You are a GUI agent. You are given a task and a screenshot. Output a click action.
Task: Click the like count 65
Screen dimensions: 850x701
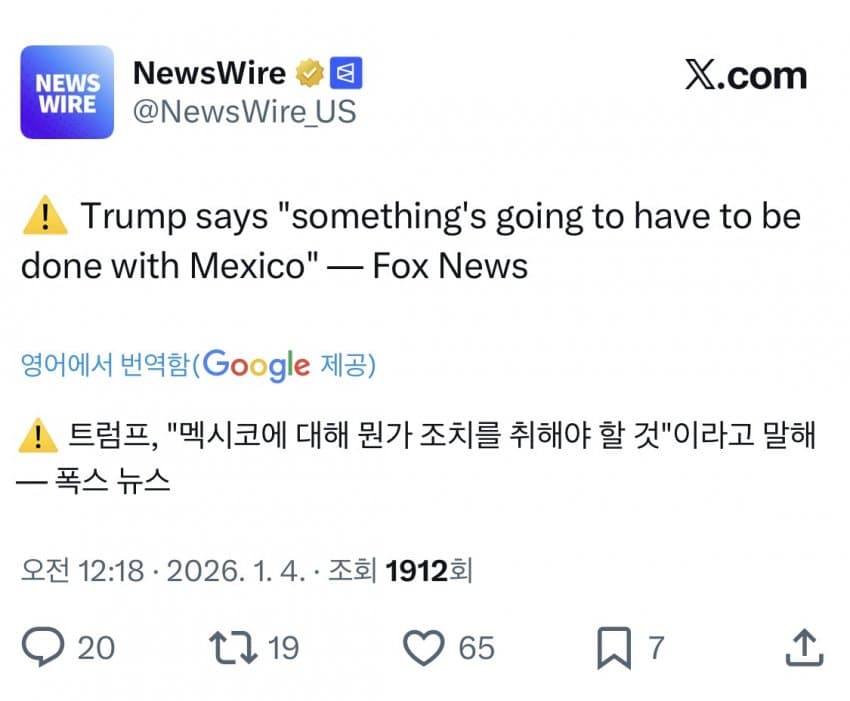[476, 648]
